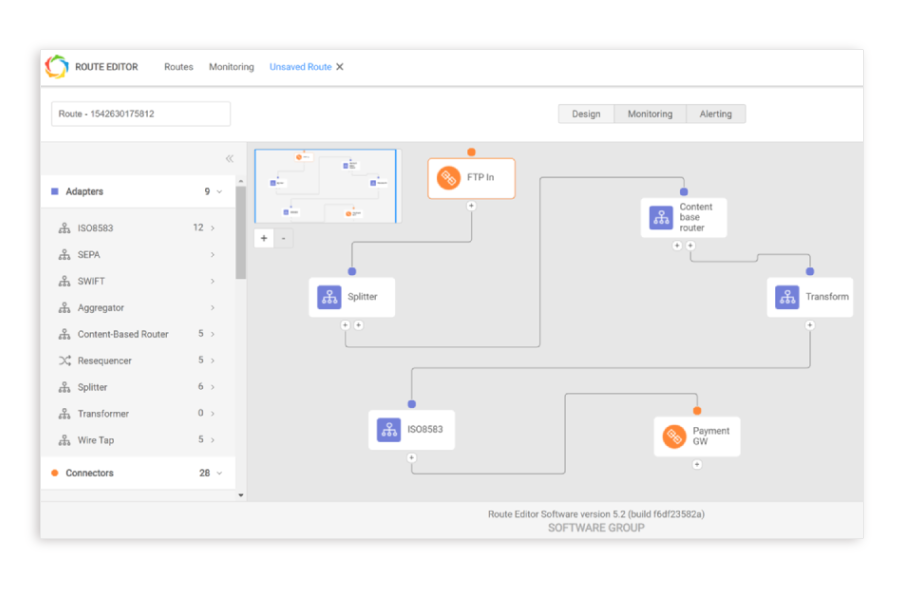This screenshot has width=905, height=600.
Task: Select the Alerting view tab
Action: coord(716,114)
